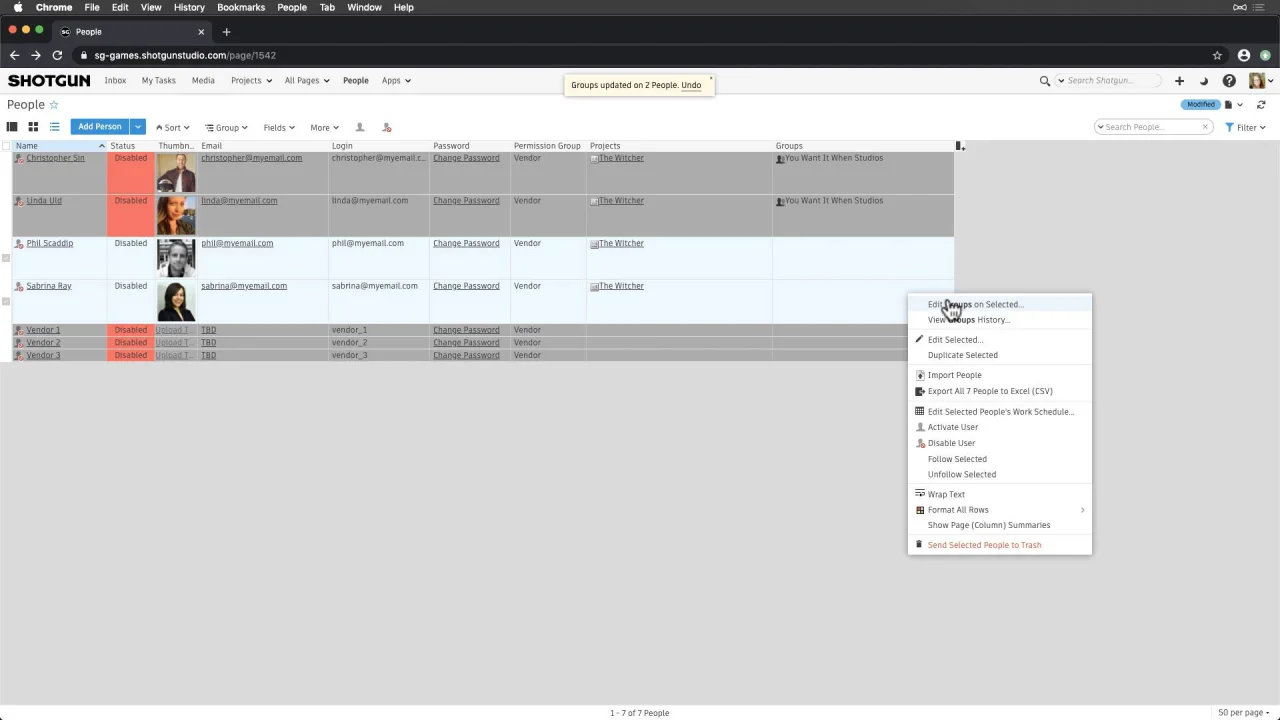
Task: Toggle the select-all checkbox in header
Action: coord(6,146)
